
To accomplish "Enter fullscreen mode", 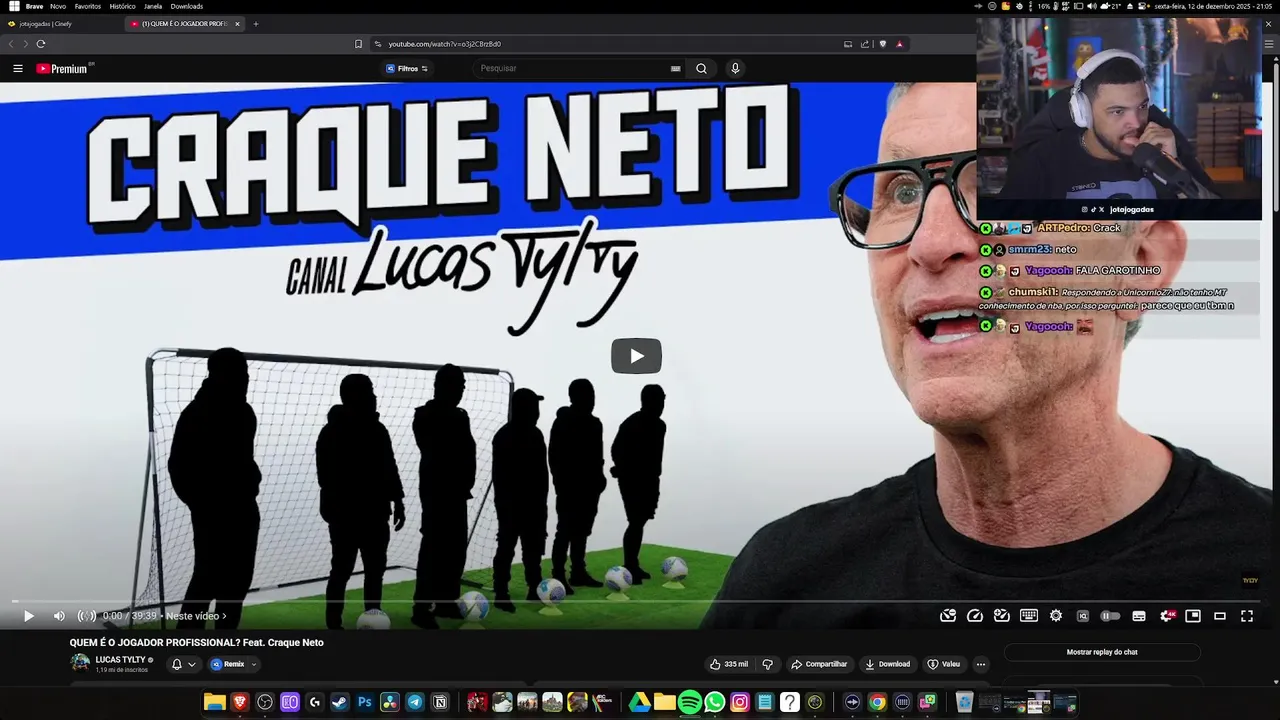I will tap(1247, 616).
